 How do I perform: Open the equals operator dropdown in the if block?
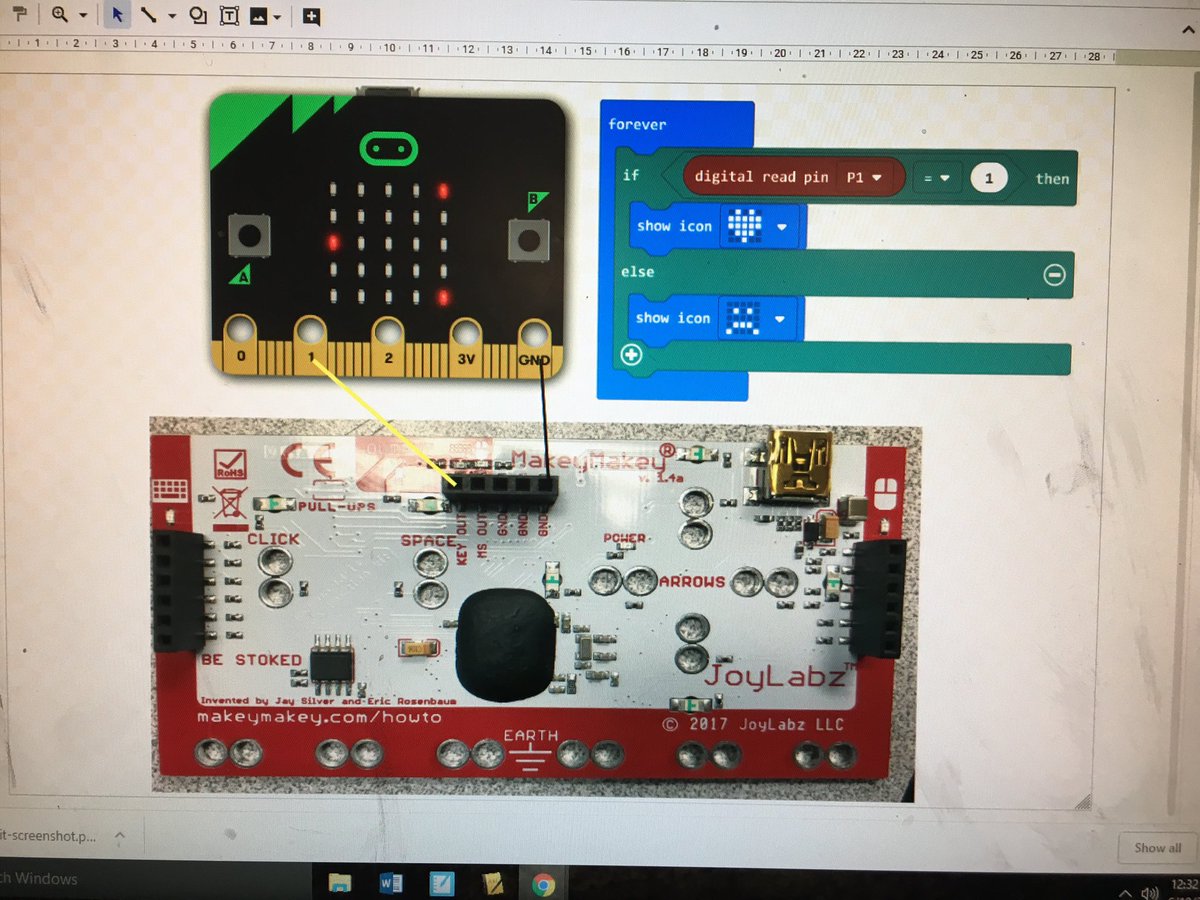click(x=937, y=178)
